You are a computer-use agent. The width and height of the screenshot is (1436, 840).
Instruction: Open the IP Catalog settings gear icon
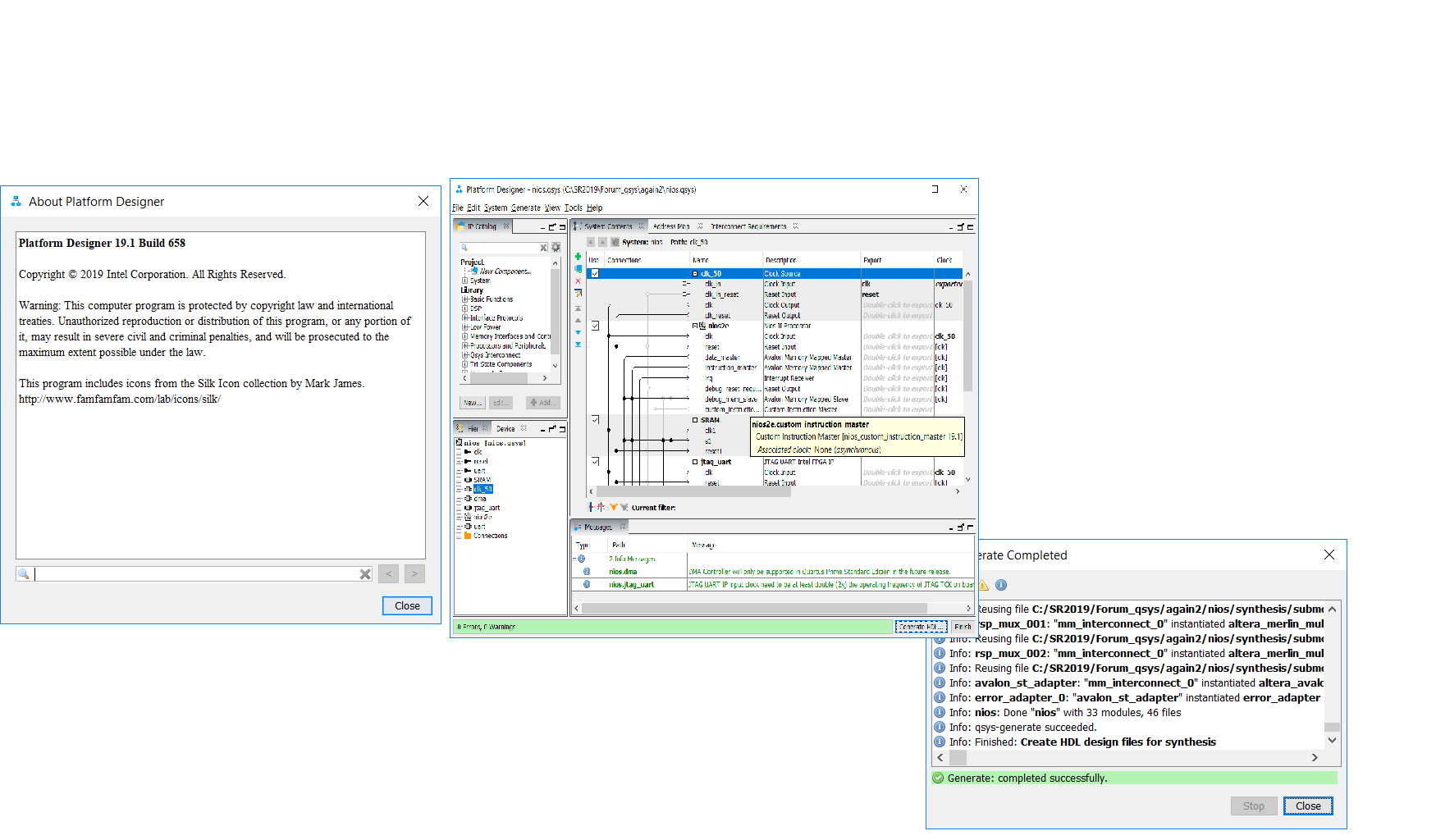pyautogui.click(x=556, y=247)
